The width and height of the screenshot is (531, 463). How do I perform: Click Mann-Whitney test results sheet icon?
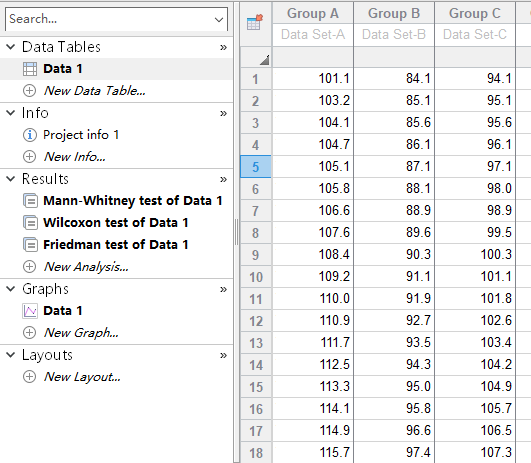30,201
